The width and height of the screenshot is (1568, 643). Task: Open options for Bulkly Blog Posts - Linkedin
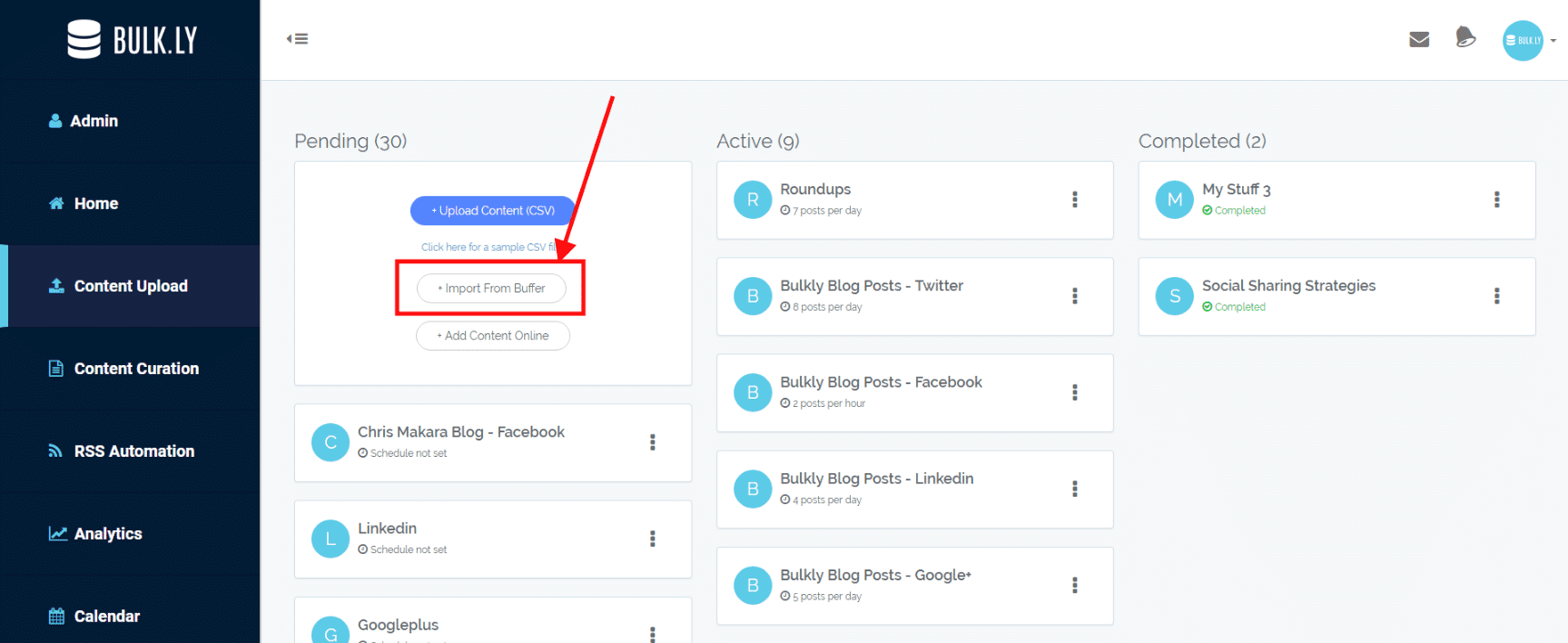[1074, 489]
